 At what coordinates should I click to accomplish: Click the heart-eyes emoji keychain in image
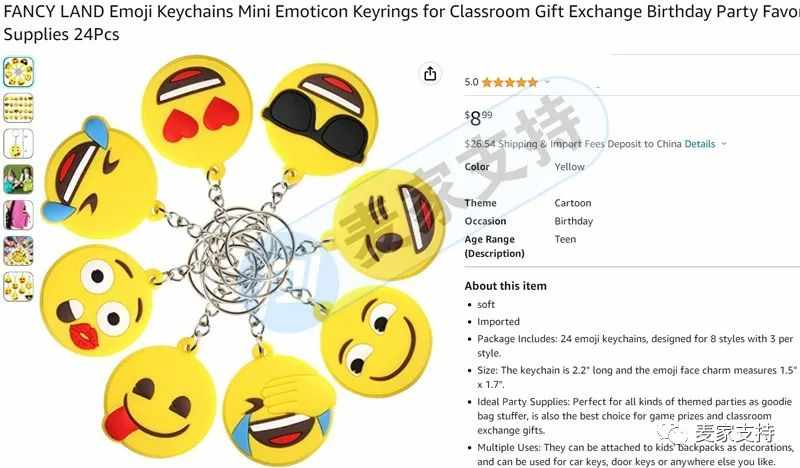[197, 111]
